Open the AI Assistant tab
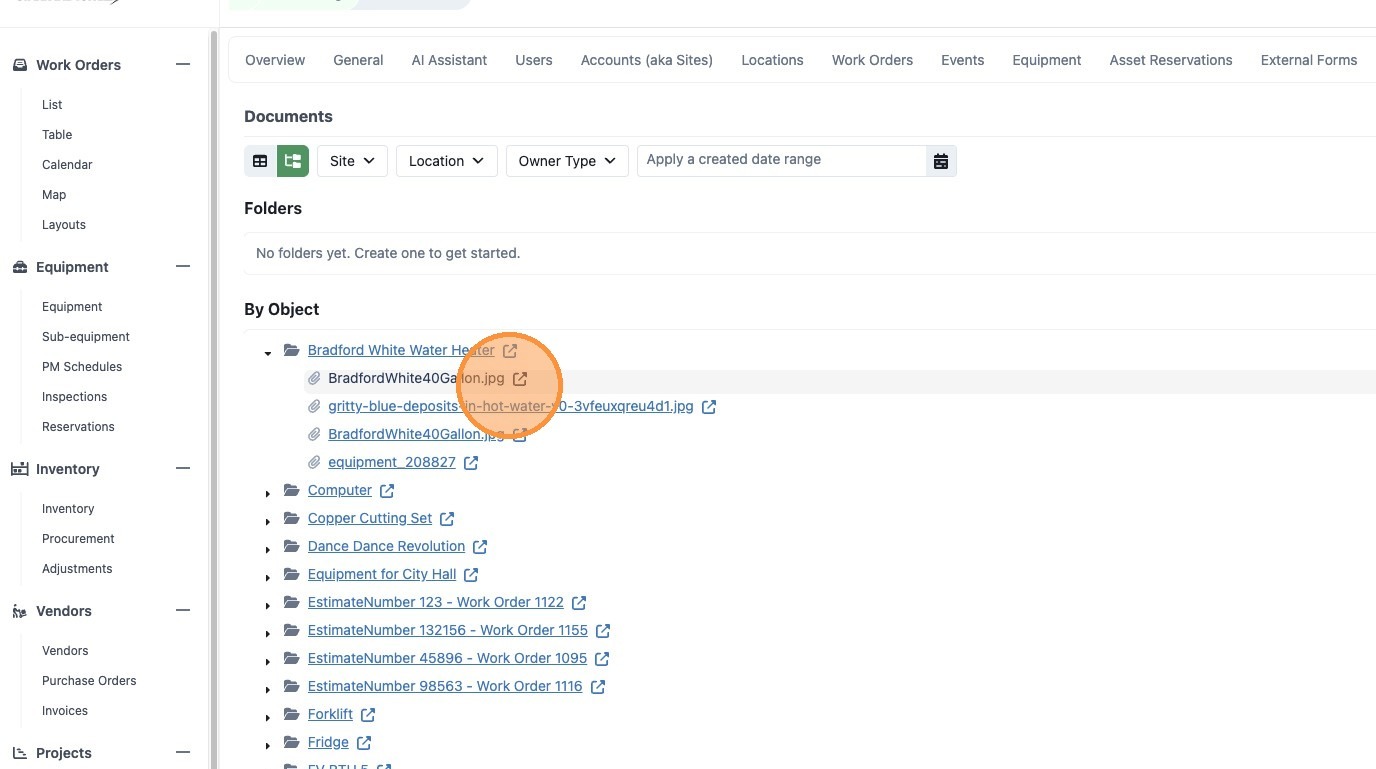Image resolution: width=1376 pixels, height=769 pixels. [x=449, y=60]
